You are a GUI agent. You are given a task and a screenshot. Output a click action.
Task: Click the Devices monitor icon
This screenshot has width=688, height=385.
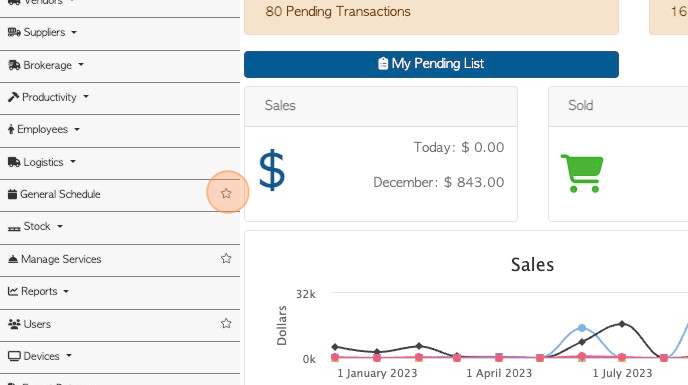pos(14,356)
